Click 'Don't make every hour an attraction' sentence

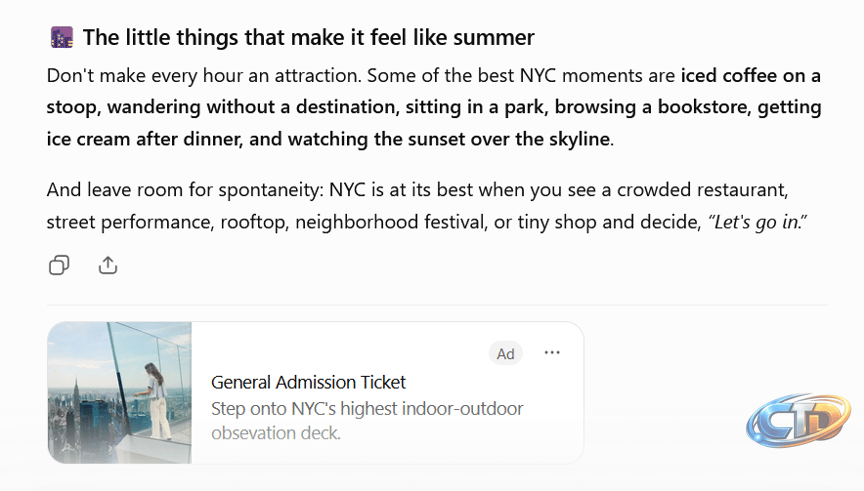pyautogui.click(x=204, y=75)
